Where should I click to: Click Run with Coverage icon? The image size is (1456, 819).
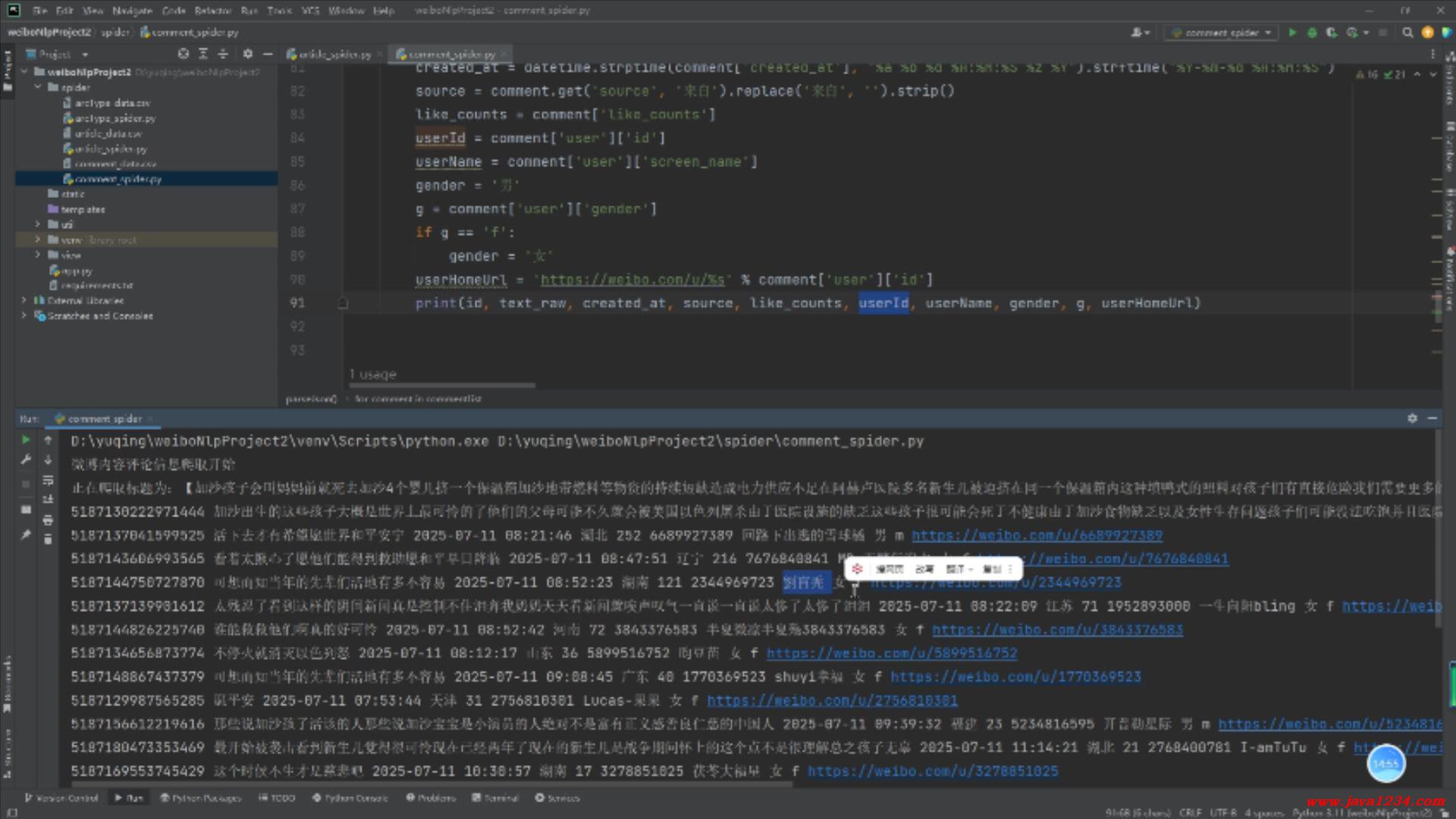coord(1332,33)
